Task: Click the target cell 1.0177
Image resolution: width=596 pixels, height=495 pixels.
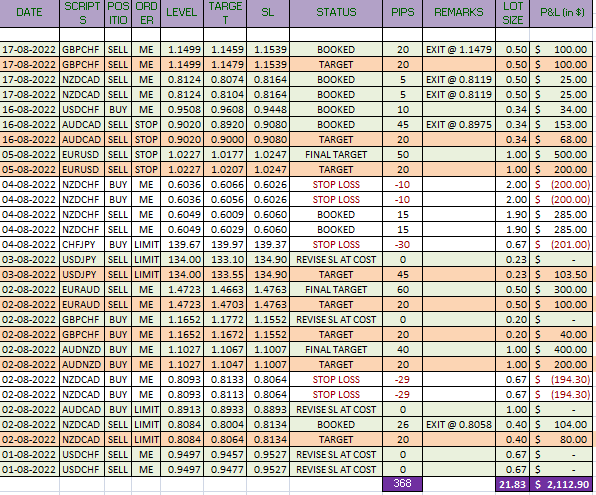Action: click(x=225, y=155)
